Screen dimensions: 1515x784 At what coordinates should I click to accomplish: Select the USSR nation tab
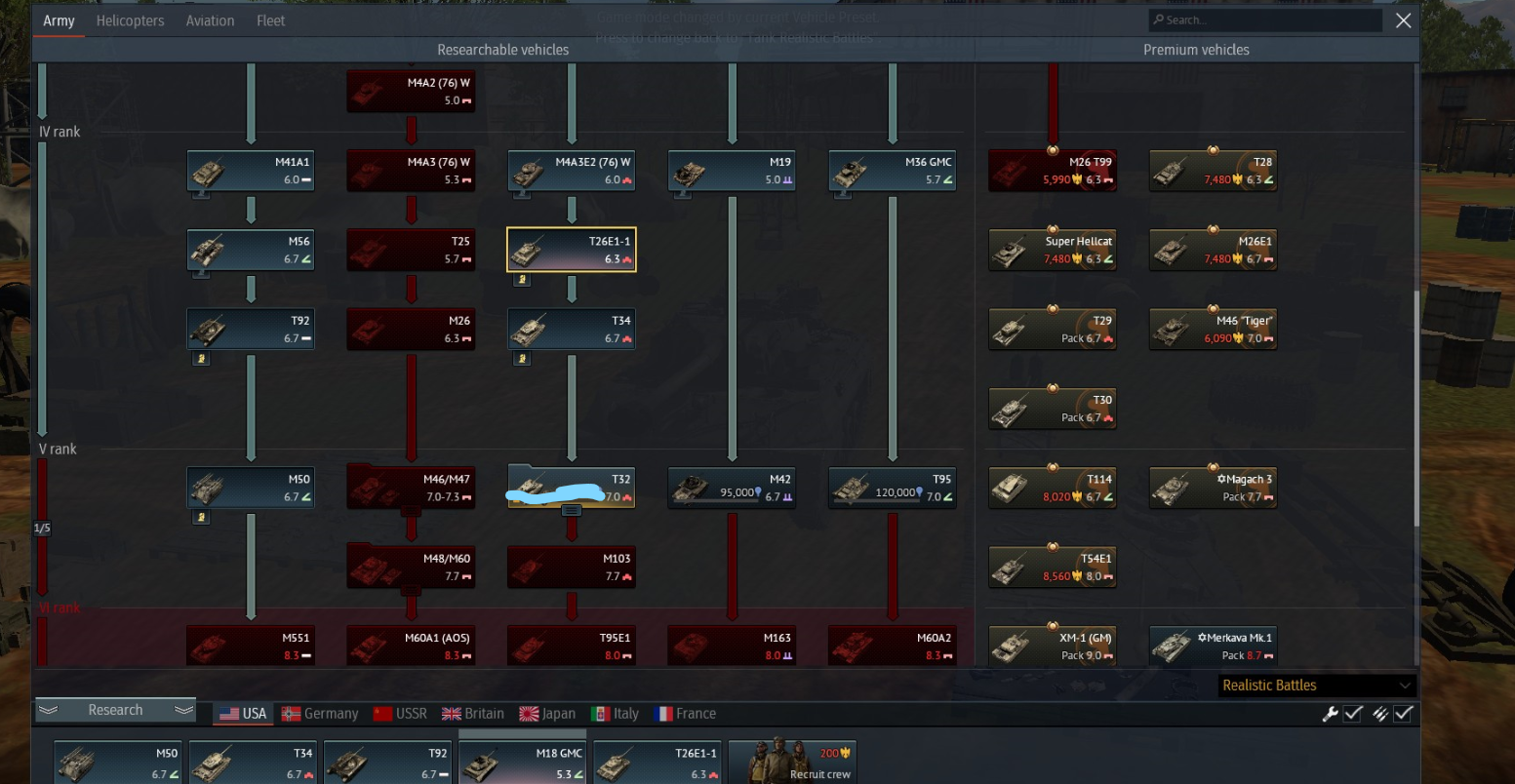point(400,714)
